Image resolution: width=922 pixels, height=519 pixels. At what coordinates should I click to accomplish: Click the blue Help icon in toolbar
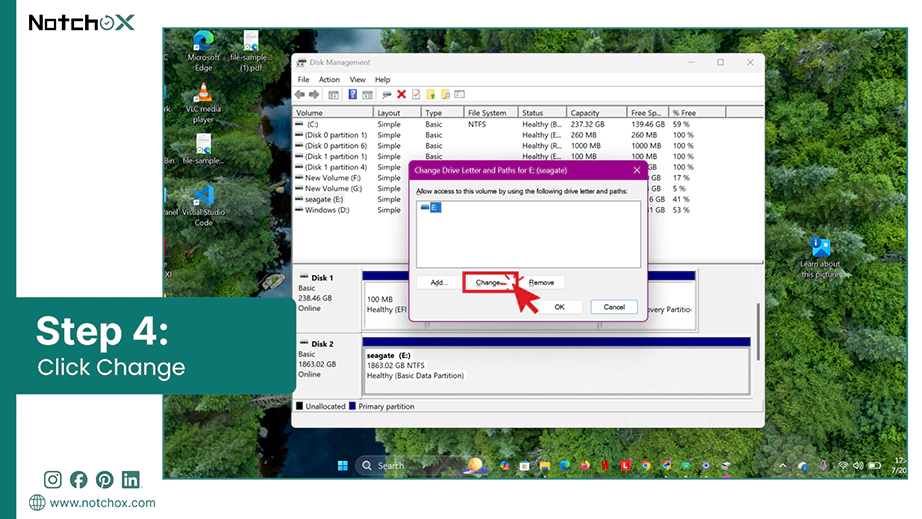coord(352,94)
